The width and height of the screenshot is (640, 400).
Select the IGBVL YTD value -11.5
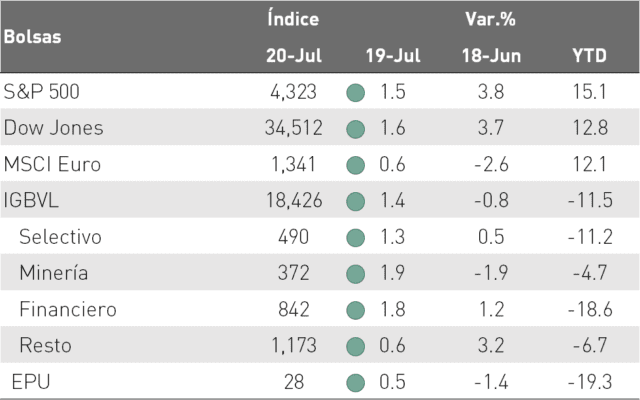pos(590,200)
